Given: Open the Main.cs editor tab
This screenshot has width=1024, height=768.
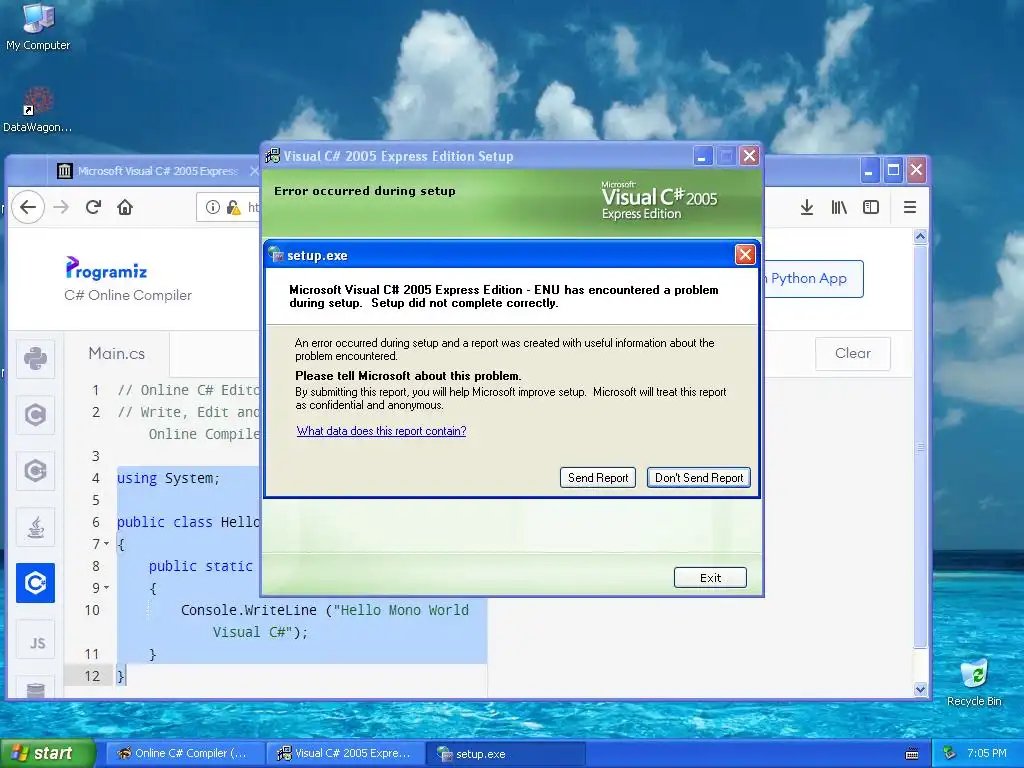Looking at the screenshot, I should click(x=117, y=353).
